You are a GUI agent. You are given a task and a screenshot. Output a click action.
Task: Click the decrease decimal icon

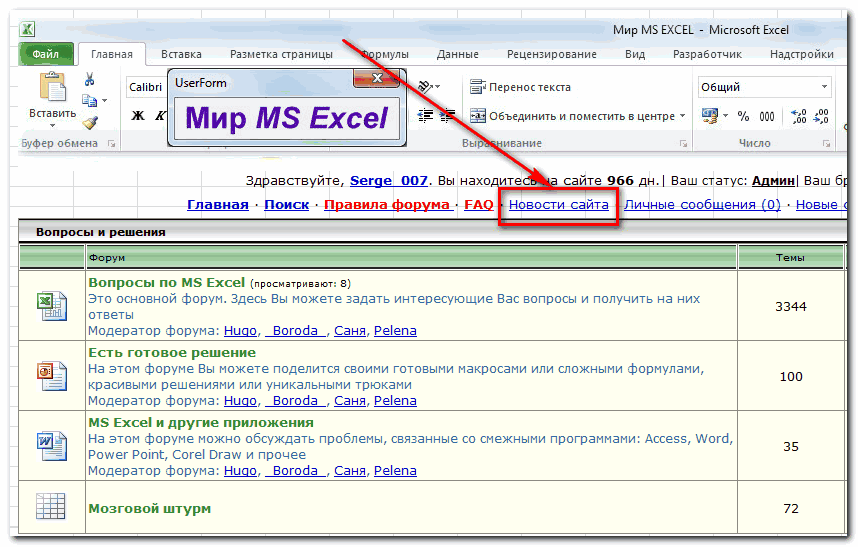coord(821,116)
